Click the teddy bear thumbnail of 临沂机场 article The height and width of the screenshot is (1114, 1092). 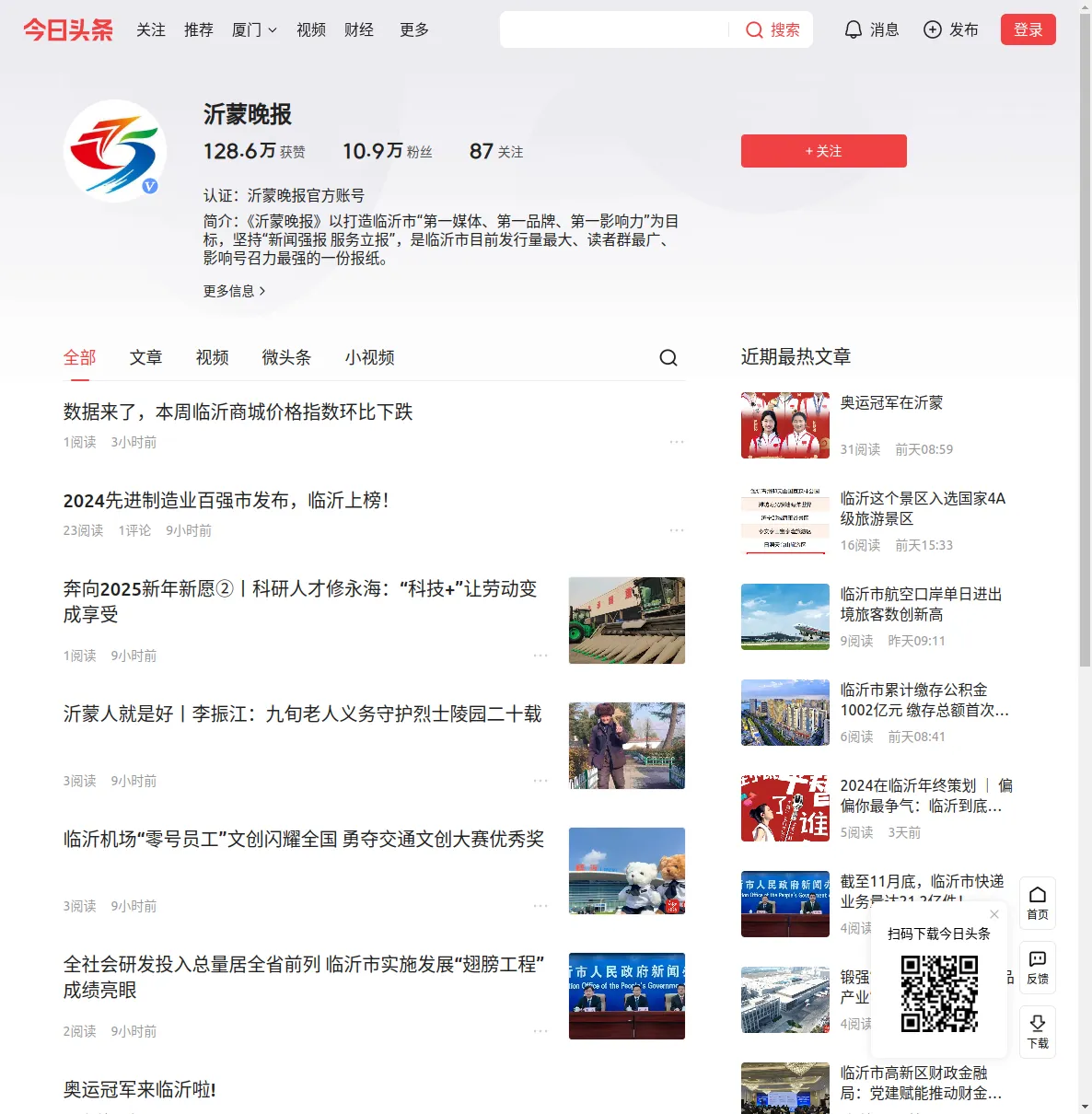coord(627,871)
